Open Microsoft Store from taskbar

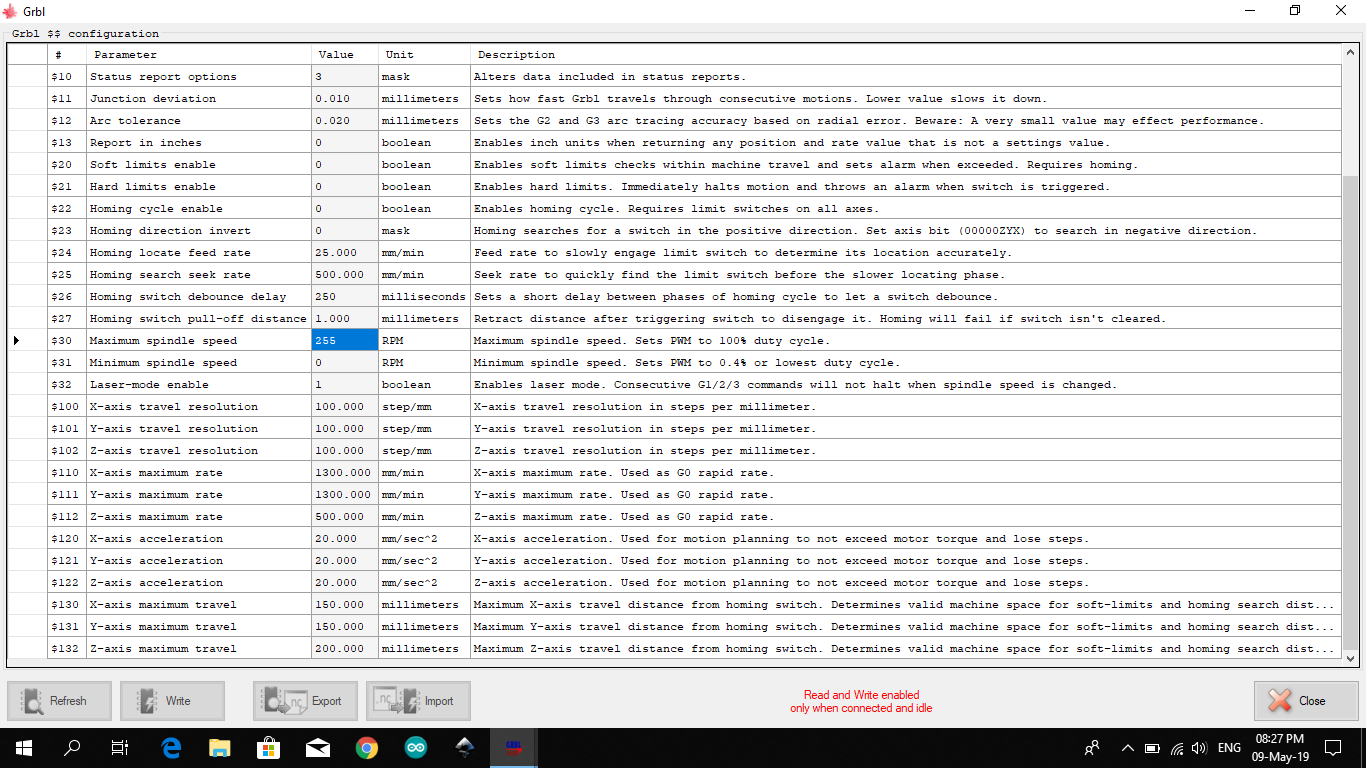tap(269, 748)
